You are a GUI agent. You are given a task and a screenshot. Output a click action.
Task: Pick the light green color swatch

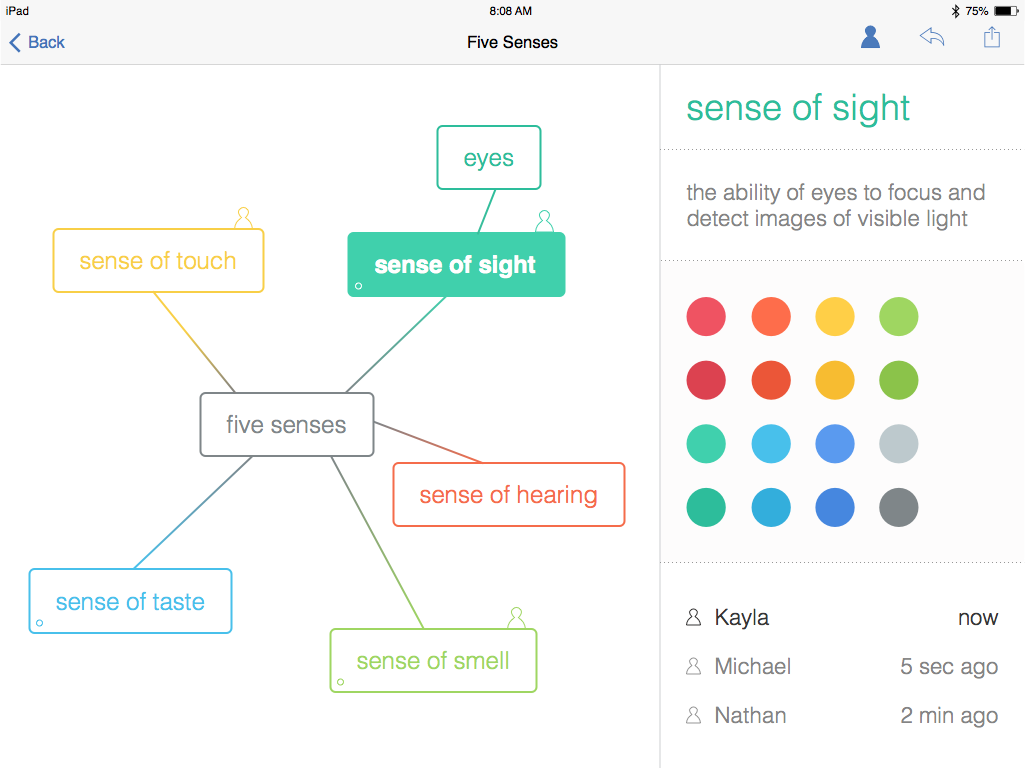[899, 316]
